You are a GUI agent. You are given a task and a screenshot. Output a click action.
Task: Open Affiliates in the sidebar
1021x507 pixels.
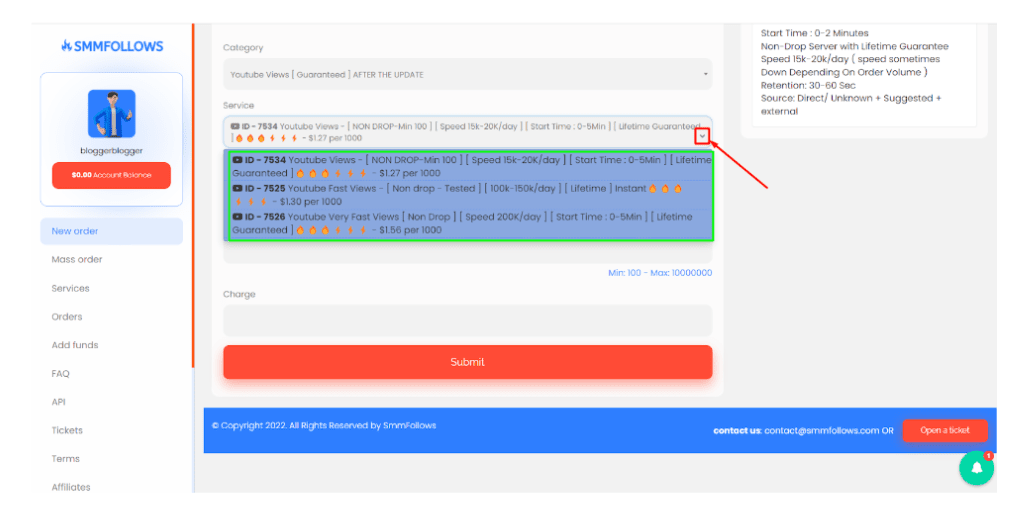click(x=71, y=487)
